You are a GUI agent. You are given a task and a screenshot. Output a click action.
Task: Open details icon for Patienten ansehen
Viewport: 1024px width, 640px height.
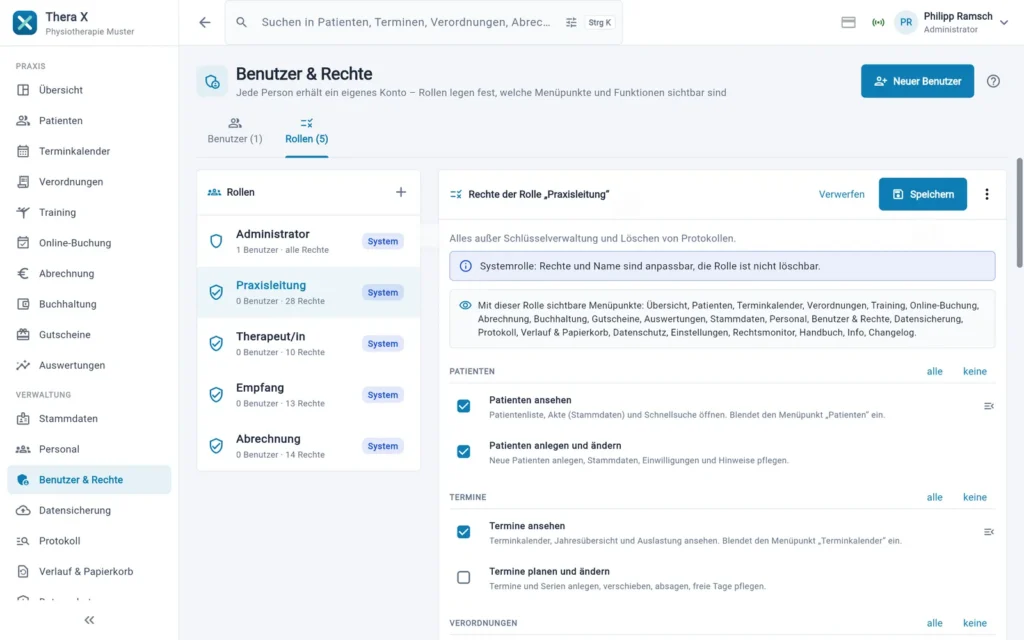click(989, 406)
